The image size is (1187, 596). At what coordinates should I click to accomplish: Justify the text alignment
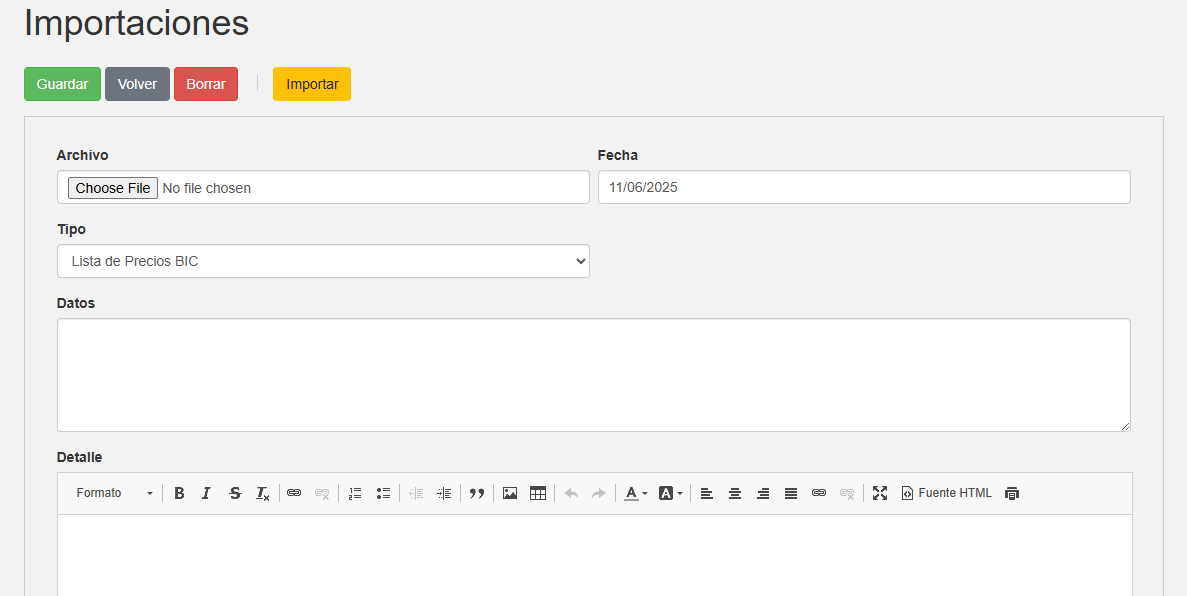tap(791, 493)
